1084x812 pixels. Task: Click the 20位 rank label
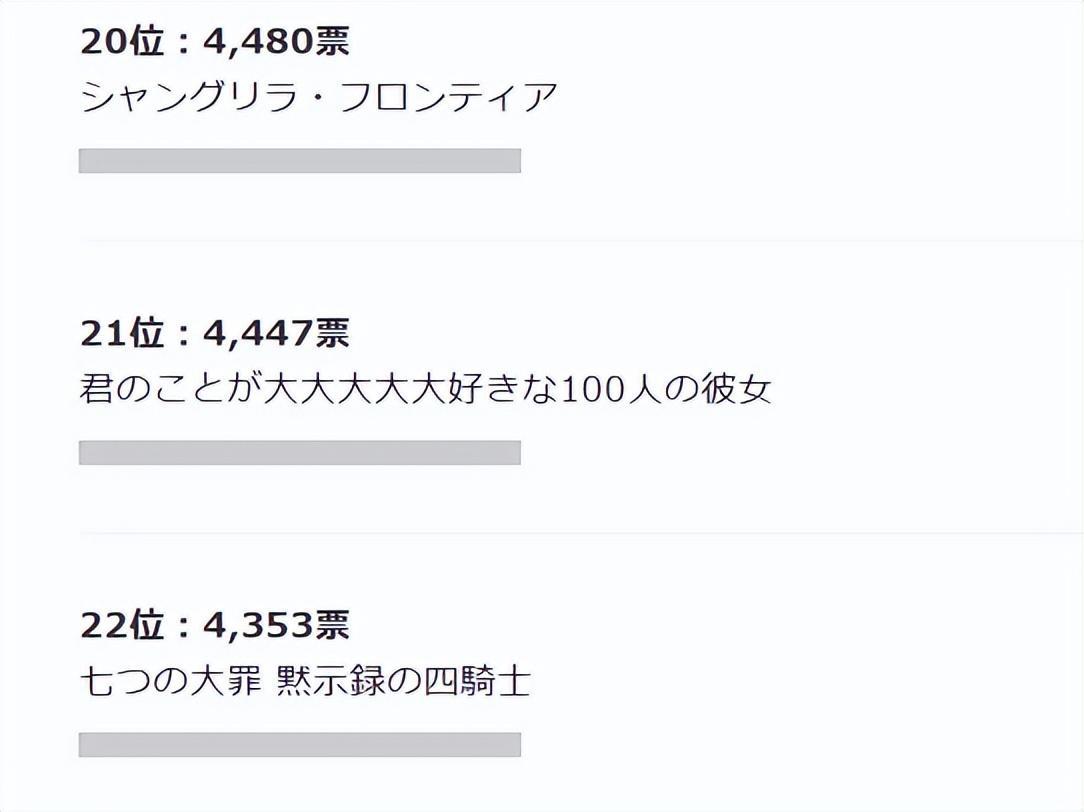coord(121,41)
